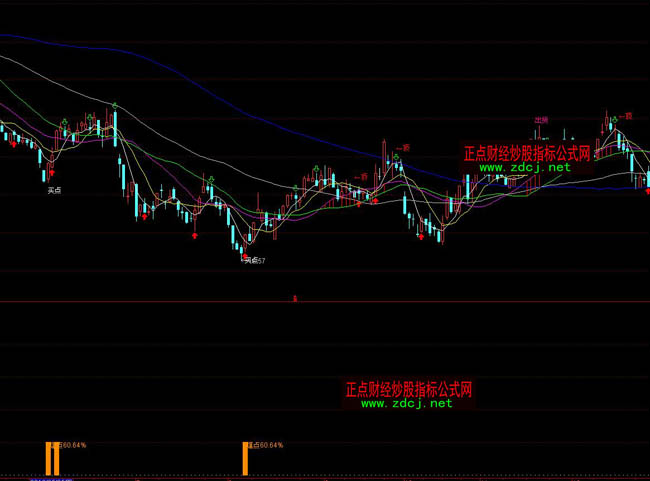Select the left pair of orange signal bars

click(x=52, y=458)
